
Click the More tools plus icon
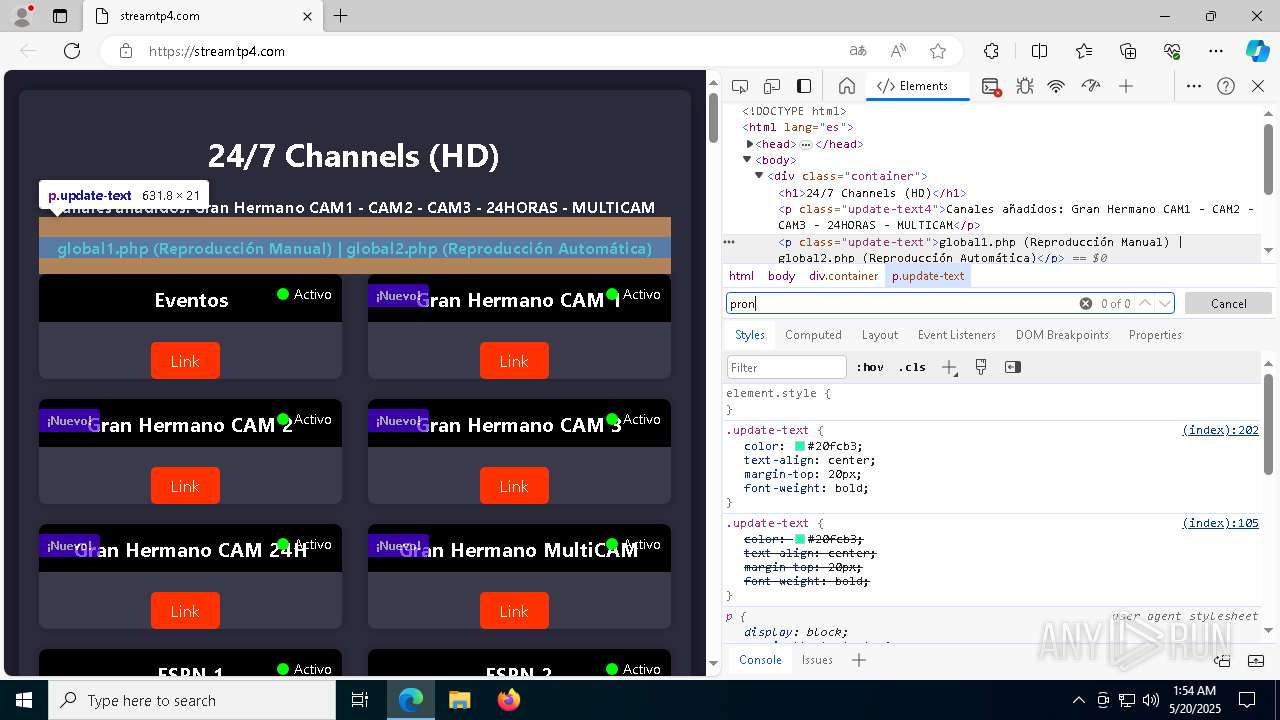[1126, 86]
